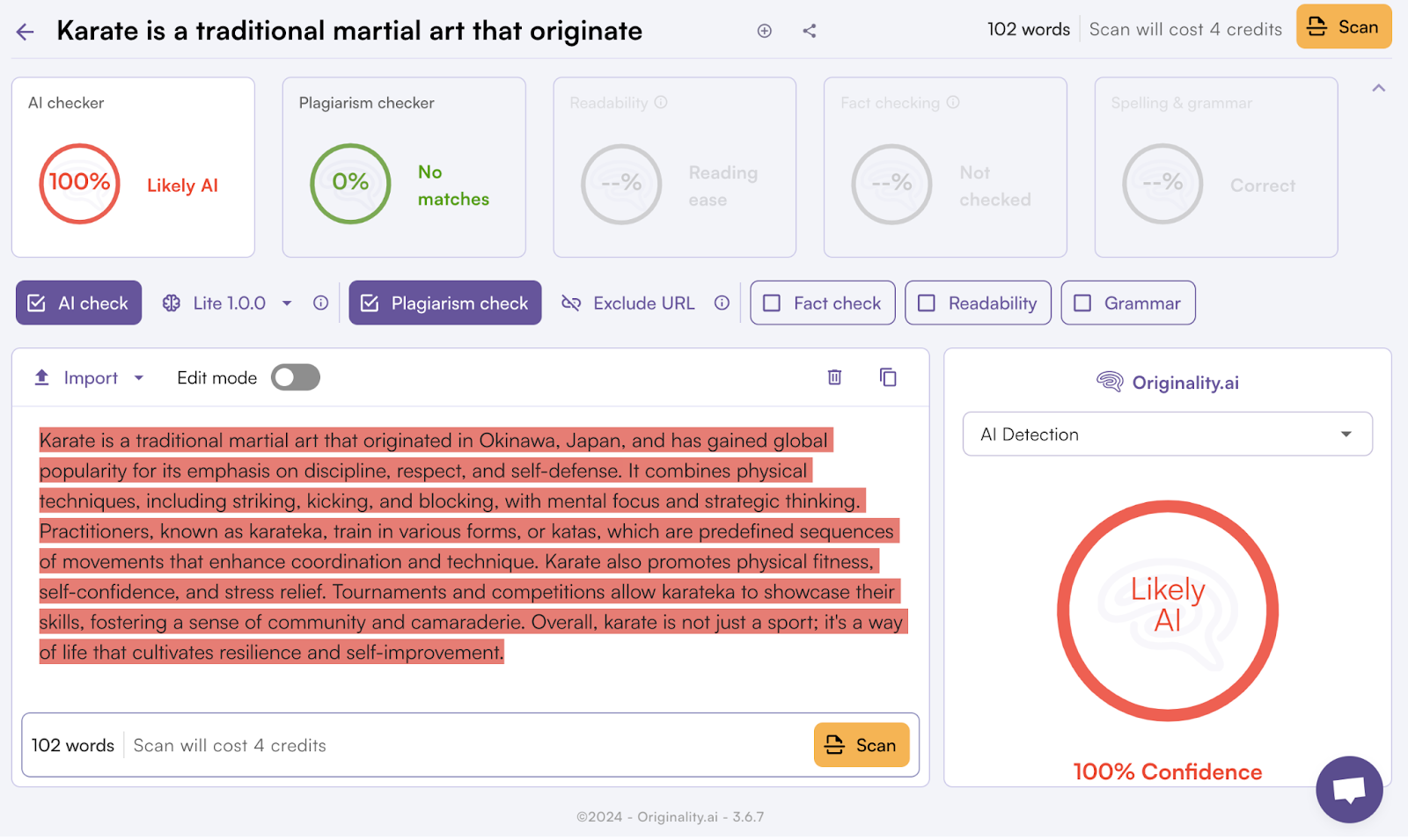The width and height of the screenshot is (1408, 840).
Task: Toggle the Edit mode switch
Action: point(295,378)
